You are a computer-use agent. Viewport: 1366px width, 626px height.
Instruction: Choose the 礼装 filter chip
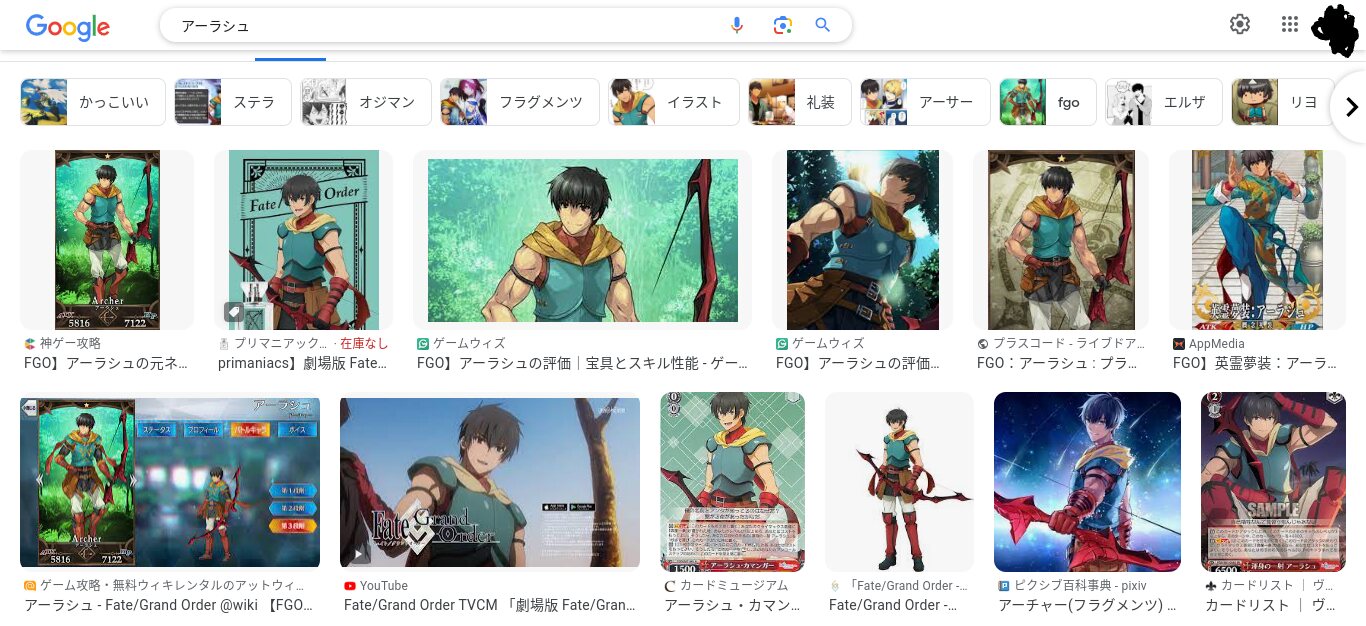coord(800,102)
